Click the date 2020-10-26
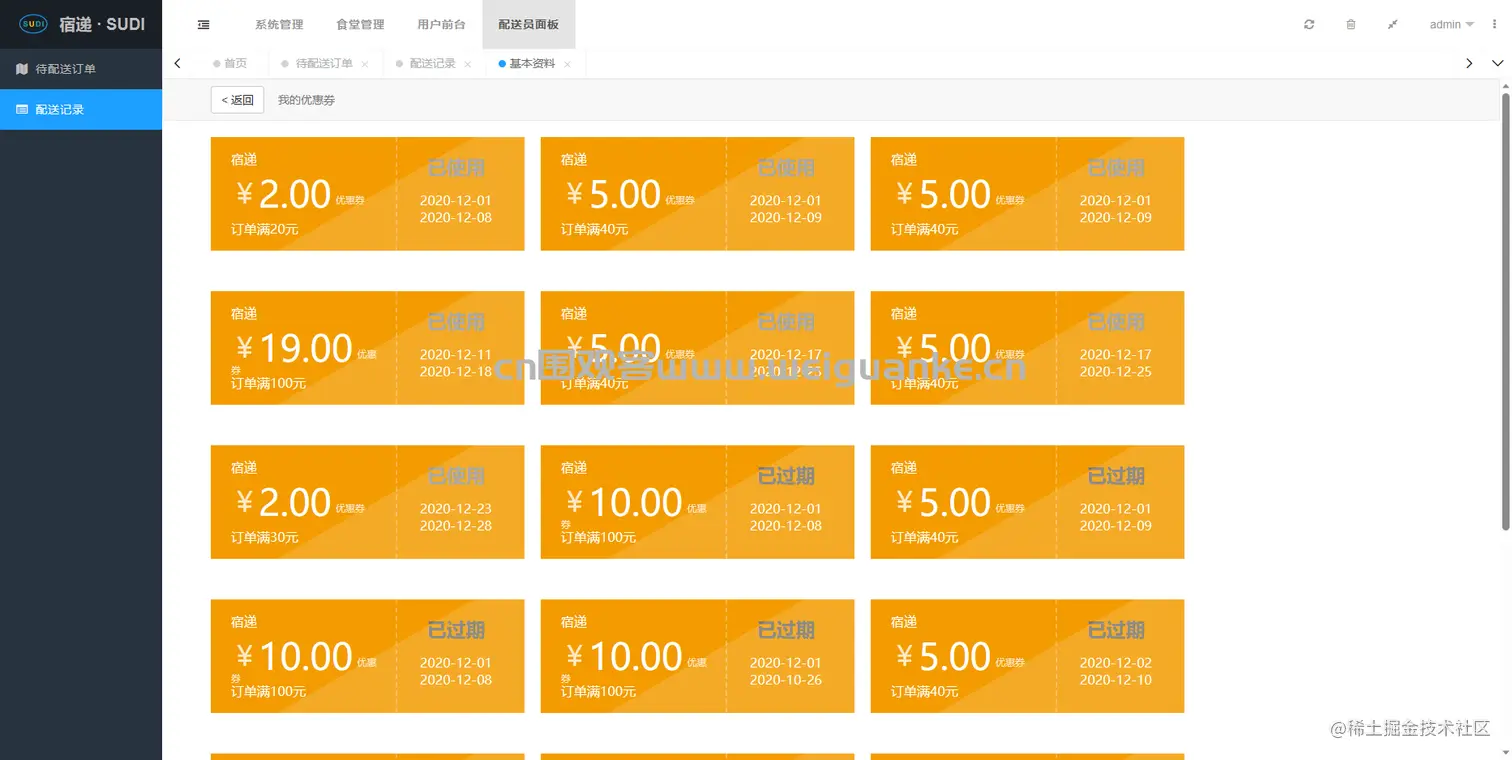The height and width of the screenshot is (760, 1512). click(x=786, y=680)
